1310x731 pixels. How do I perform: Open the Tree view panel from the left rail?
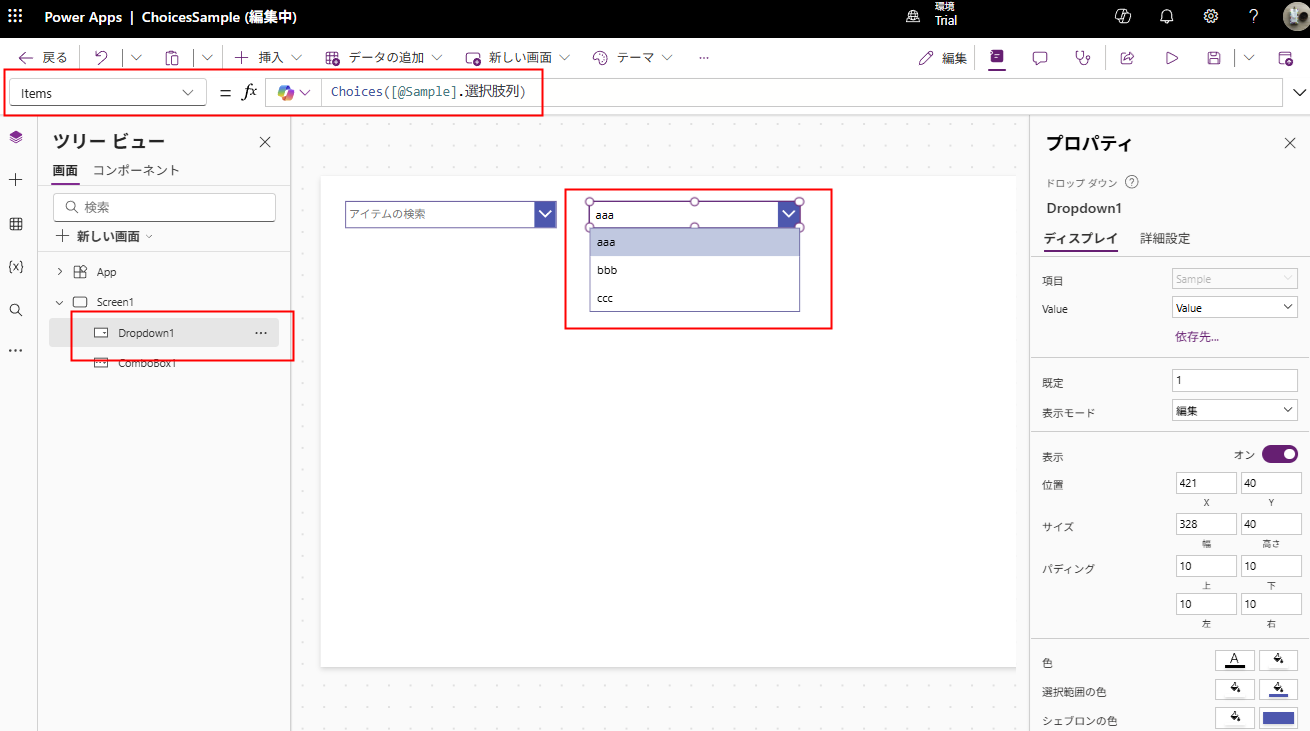coord(14,136)
